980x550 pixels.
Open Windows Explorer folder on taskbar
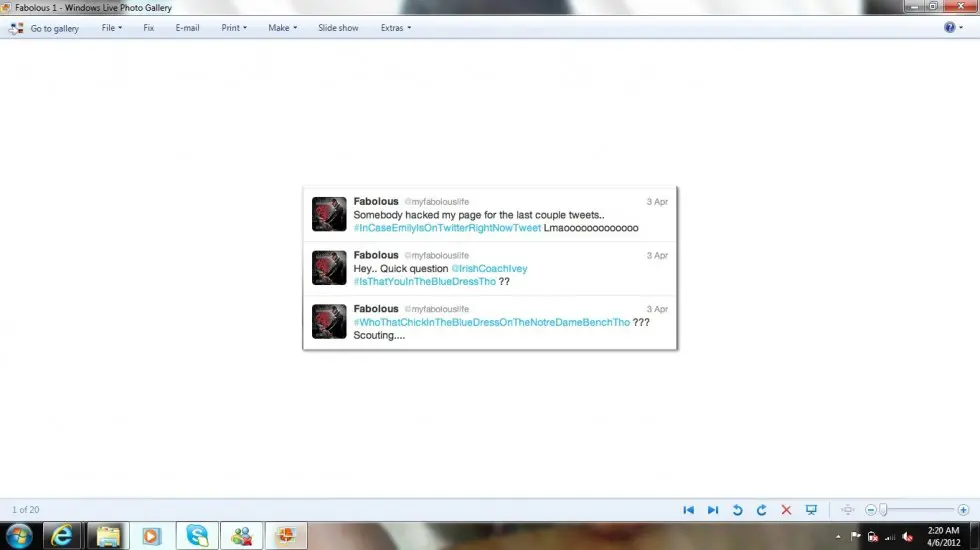coord(108,536)
